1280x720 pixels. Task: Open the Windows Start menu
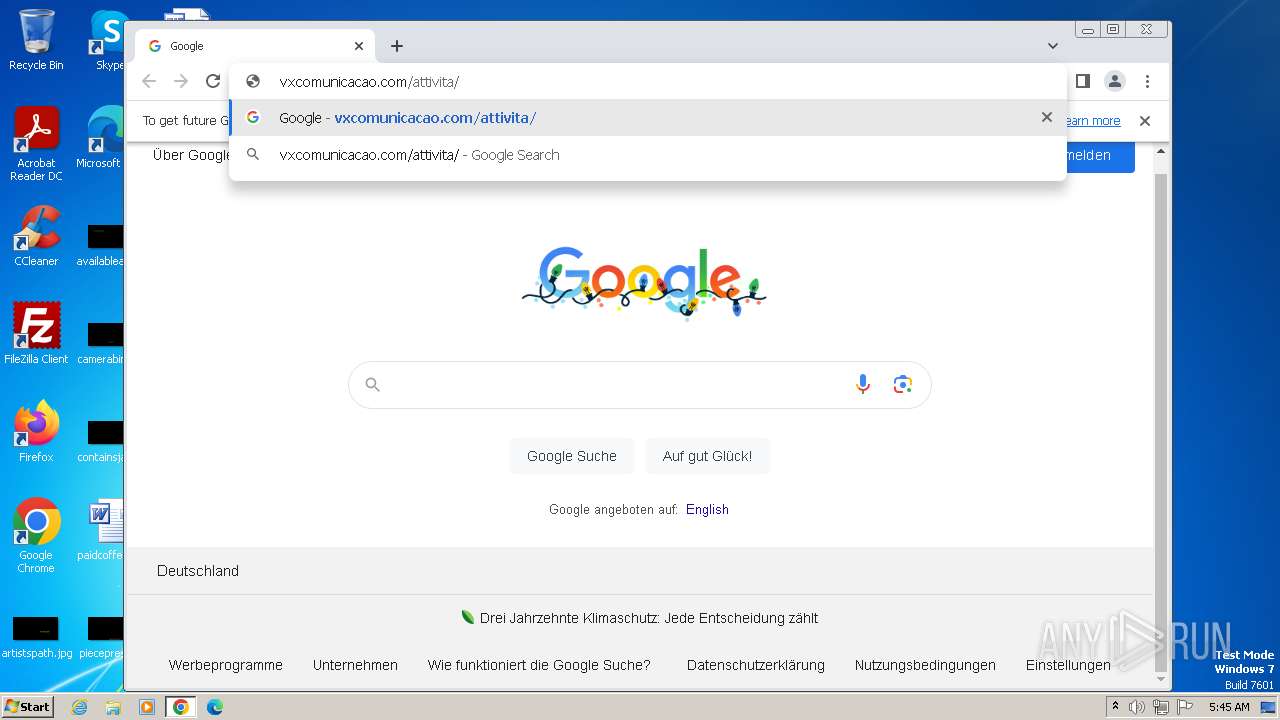click(x=27, y=706)
